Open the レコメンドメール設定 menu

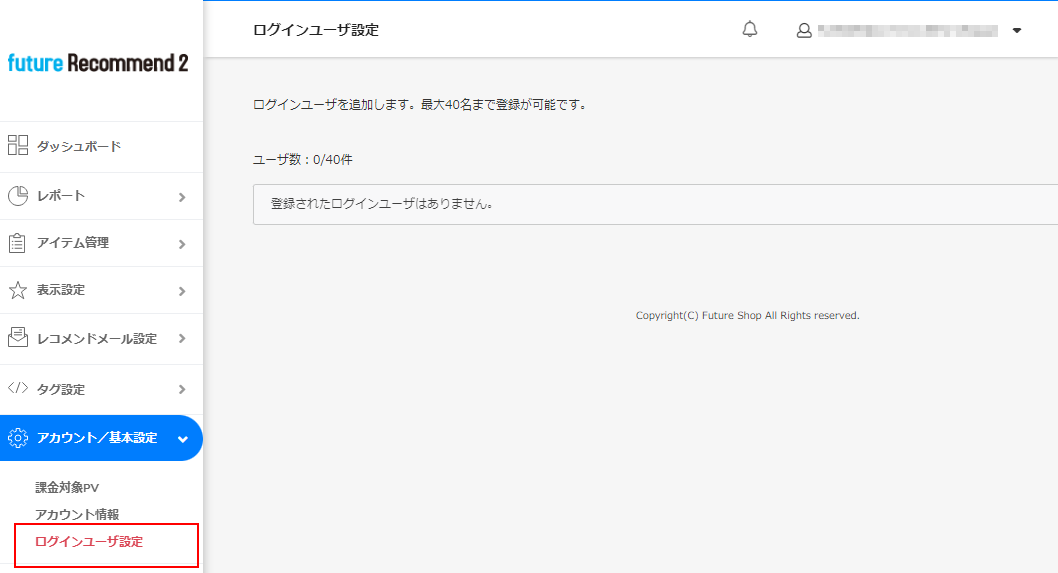pyautogui.click(x=96, y=339)
